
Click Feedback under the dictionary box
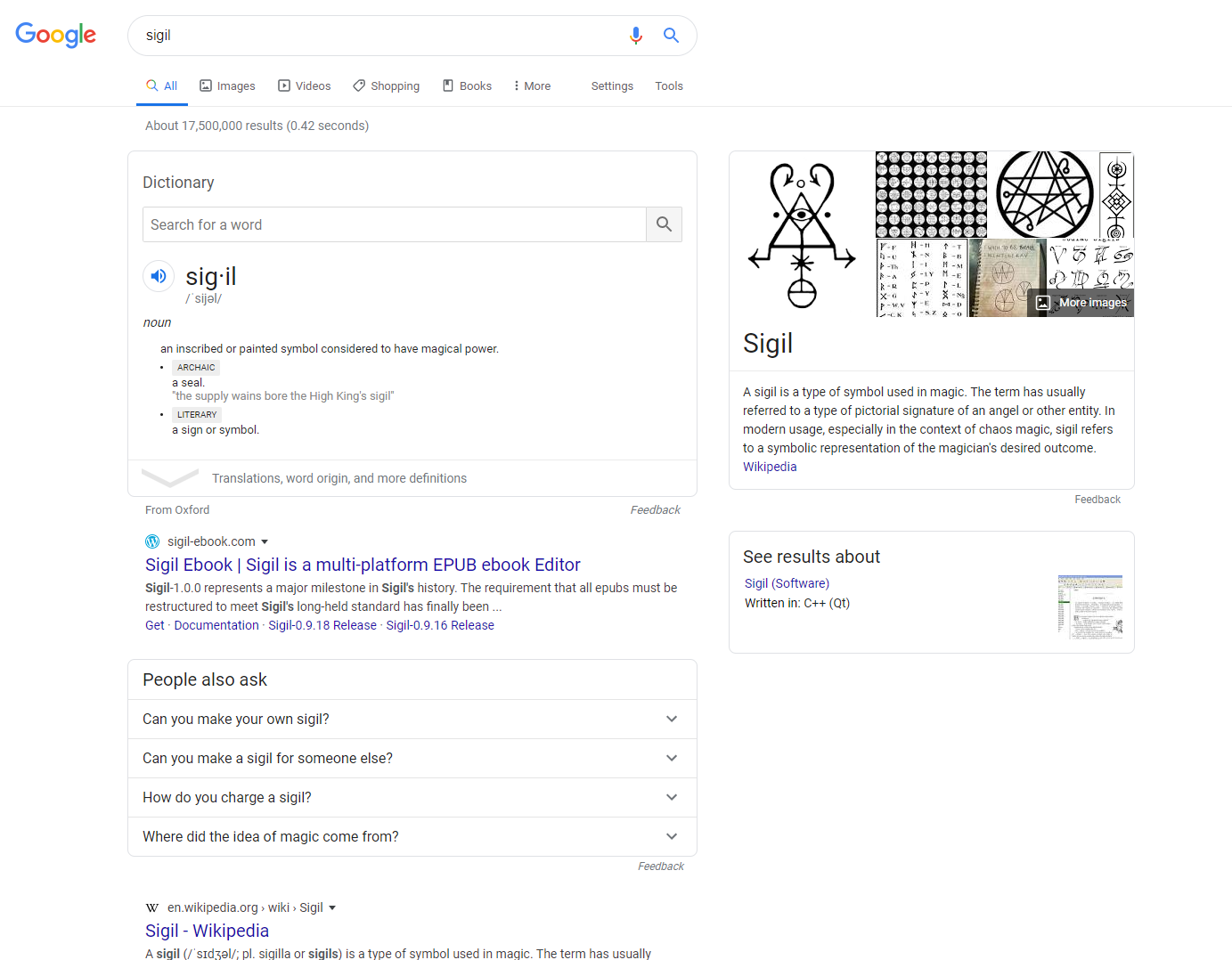click(x=655, y=510)
